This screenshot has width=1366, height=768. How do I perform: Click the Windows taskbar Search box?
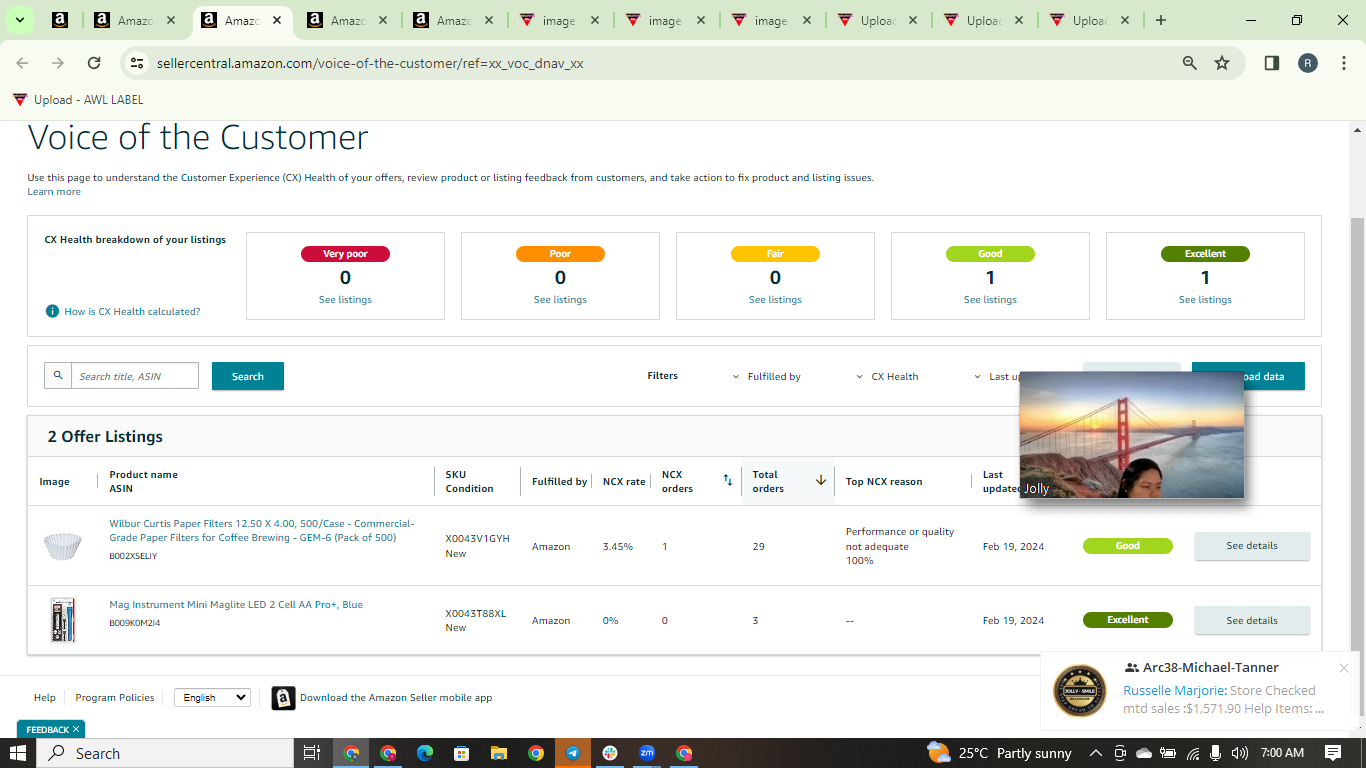(165, 753)
